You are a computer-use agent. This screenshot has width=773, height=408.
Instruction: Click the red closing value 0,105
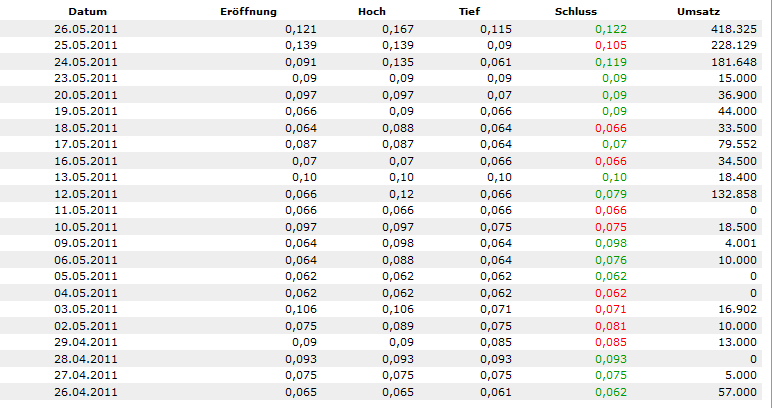coord(610,46)
